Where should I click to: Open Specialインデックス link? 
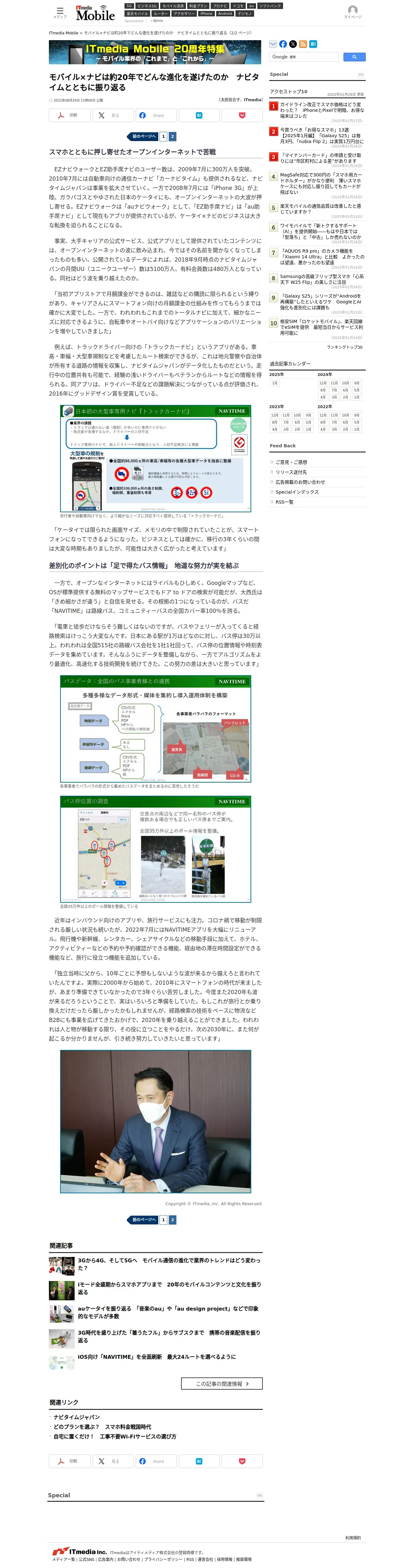[297, 492]
